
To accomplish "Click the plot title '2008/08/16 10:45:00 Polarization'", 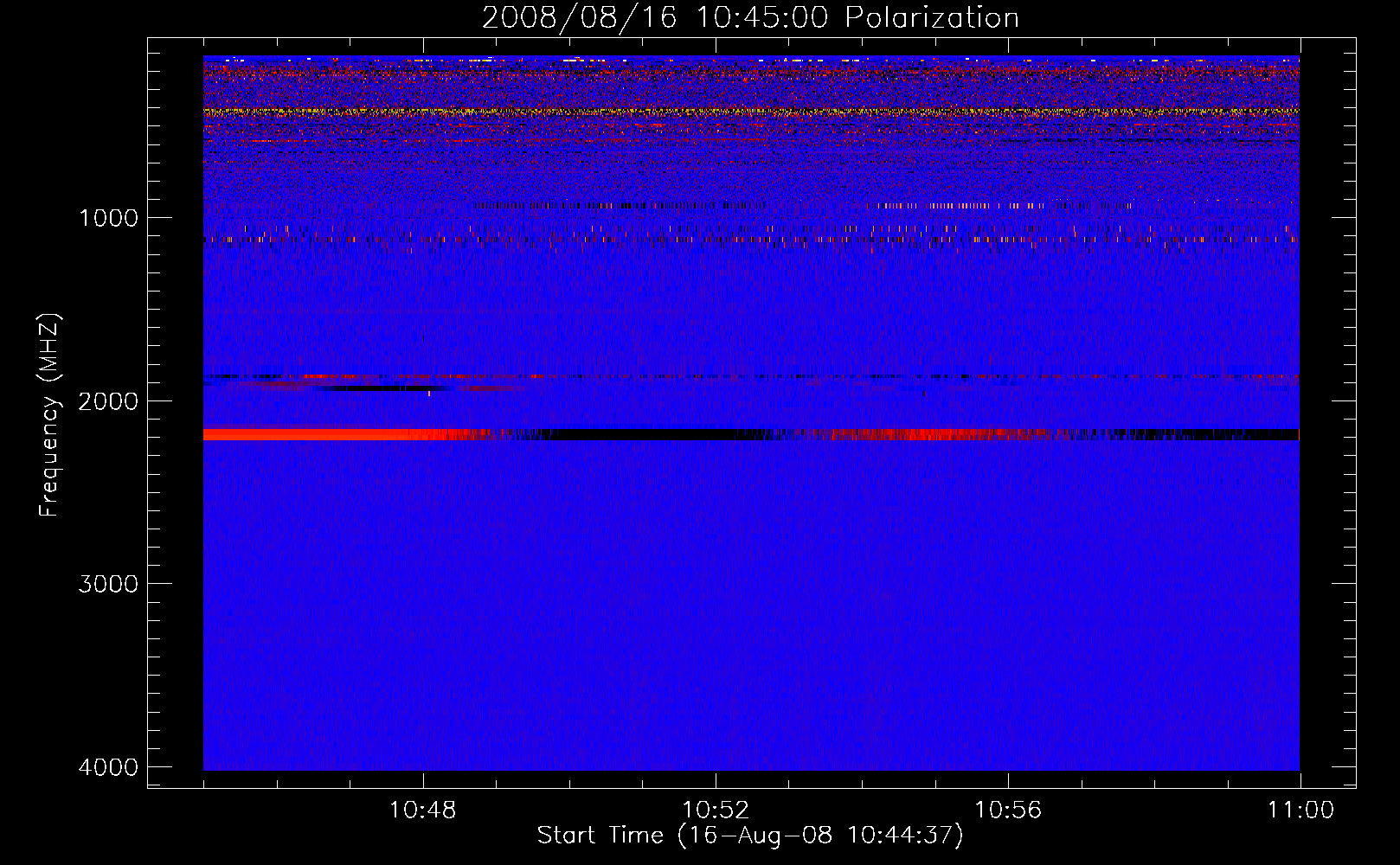I will [750, 17].
